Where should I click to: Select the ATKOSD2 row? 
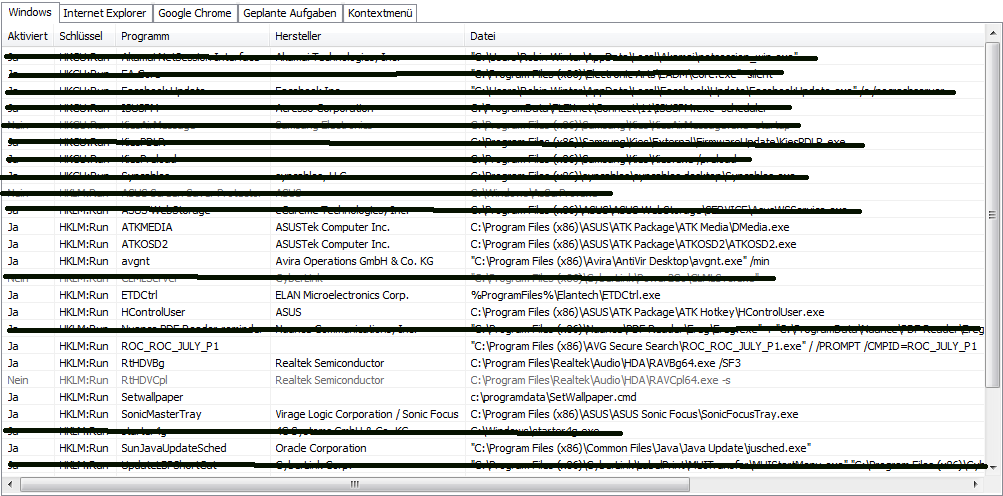(146, 244)
